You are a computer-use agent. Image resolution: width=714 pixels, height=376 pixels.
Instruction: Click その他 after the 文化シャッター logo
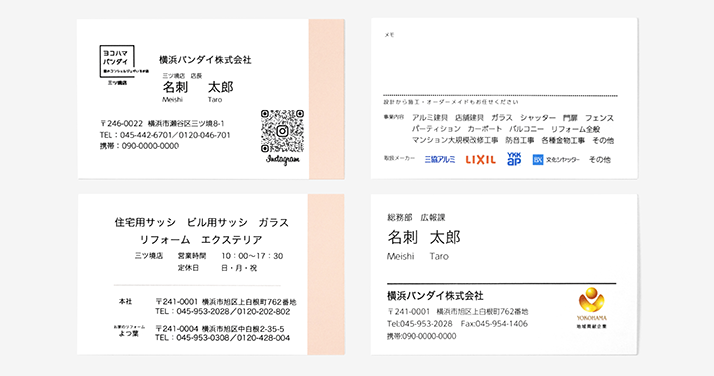point(600,160)
